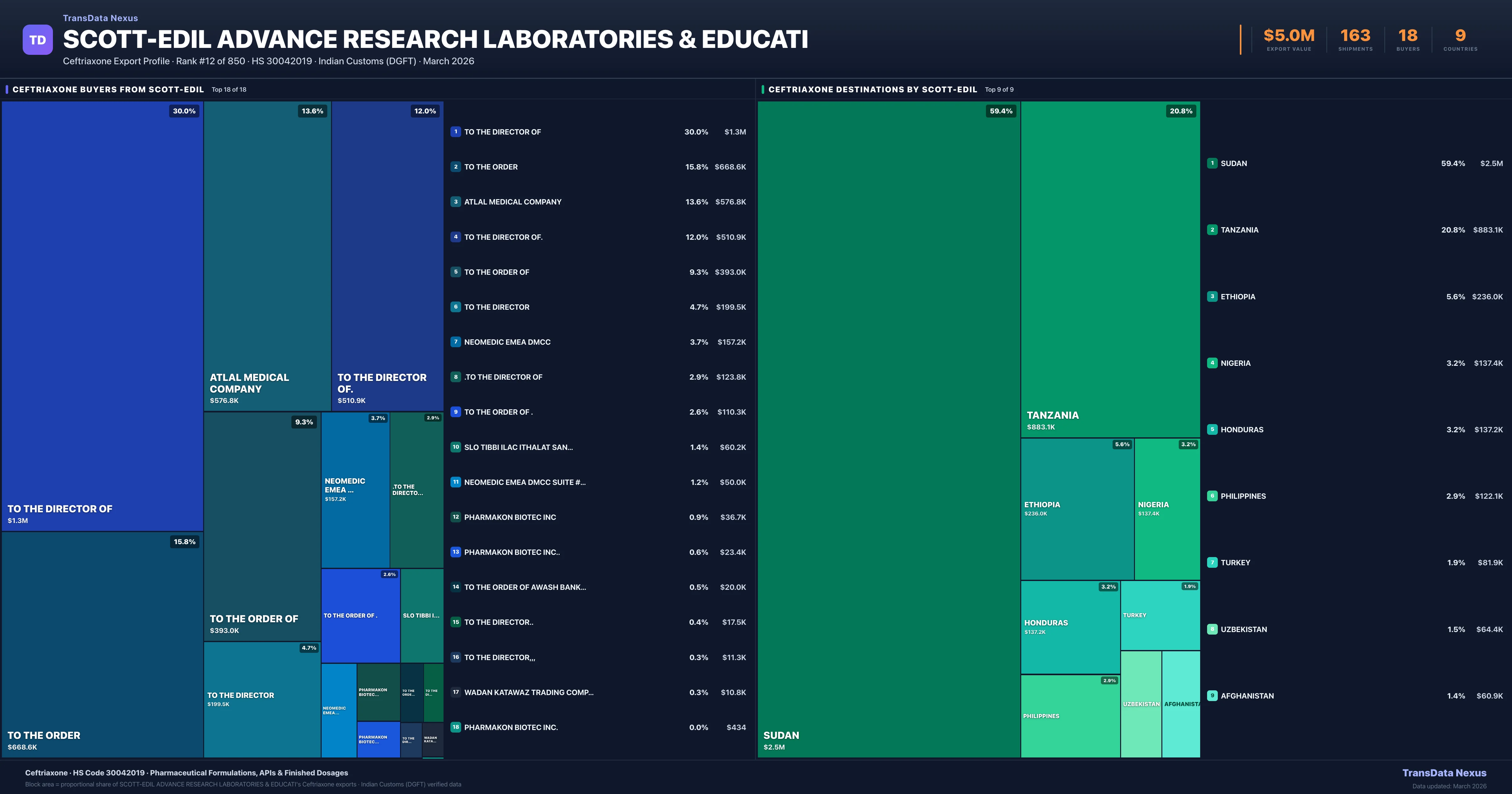Click the Ceftriaxone Destinations section heading
The image size is (1512, 794).
(872, 89)
